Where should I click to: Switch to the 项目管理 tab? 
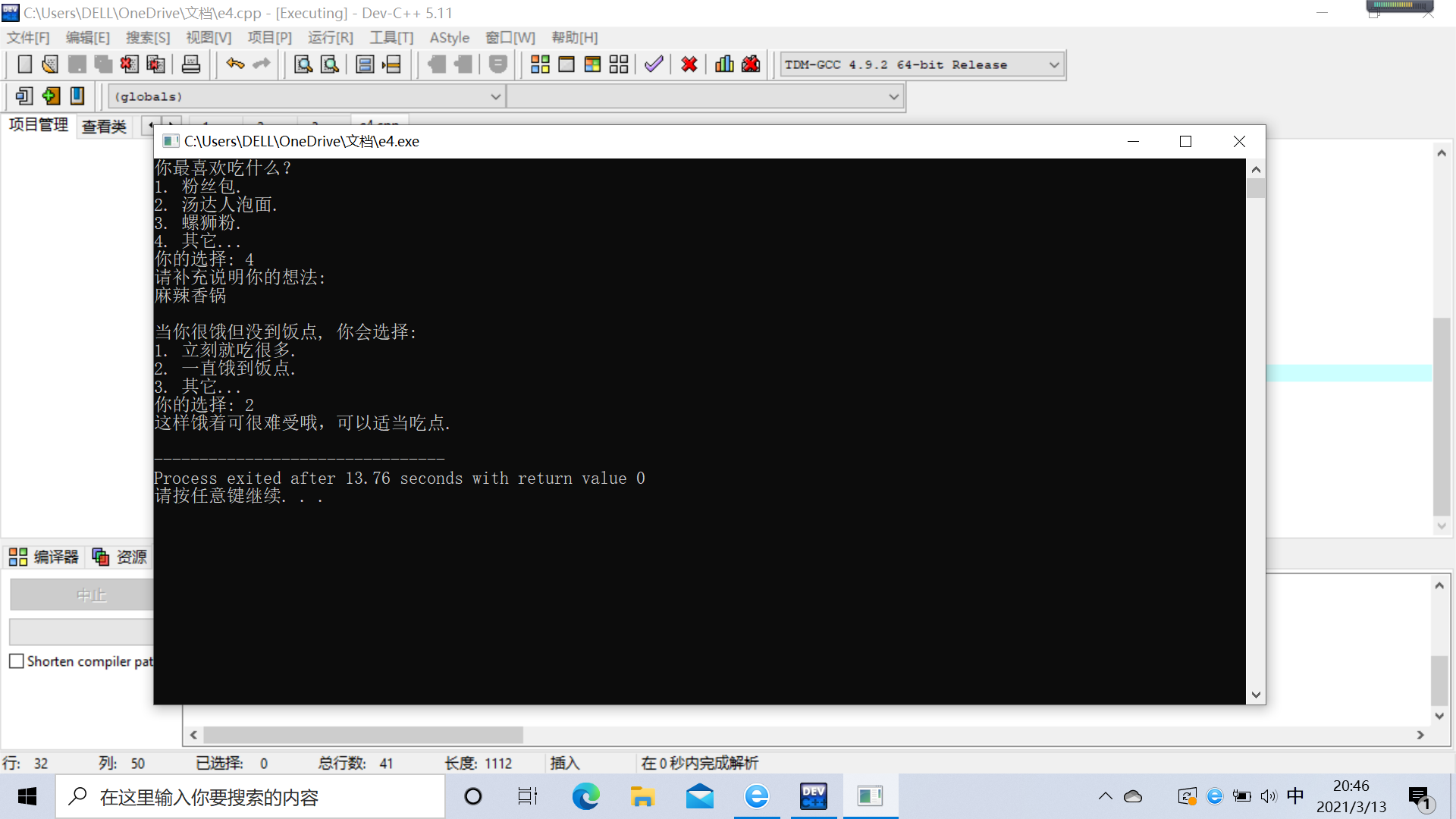(39, 125)
